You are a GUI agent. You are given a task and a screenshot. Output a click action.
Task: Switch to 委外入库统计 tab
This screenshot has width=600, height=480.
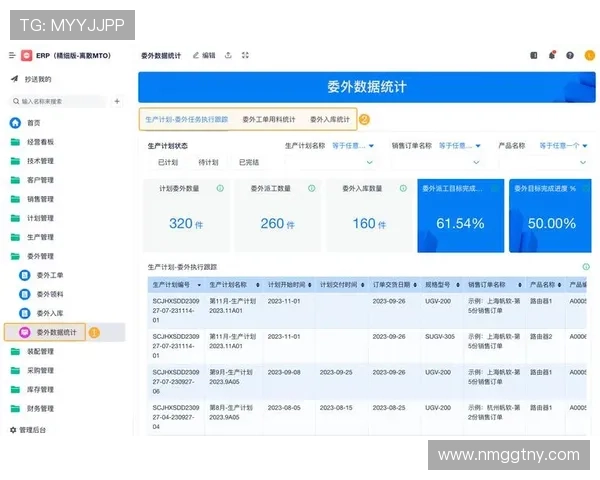point(330,119)
